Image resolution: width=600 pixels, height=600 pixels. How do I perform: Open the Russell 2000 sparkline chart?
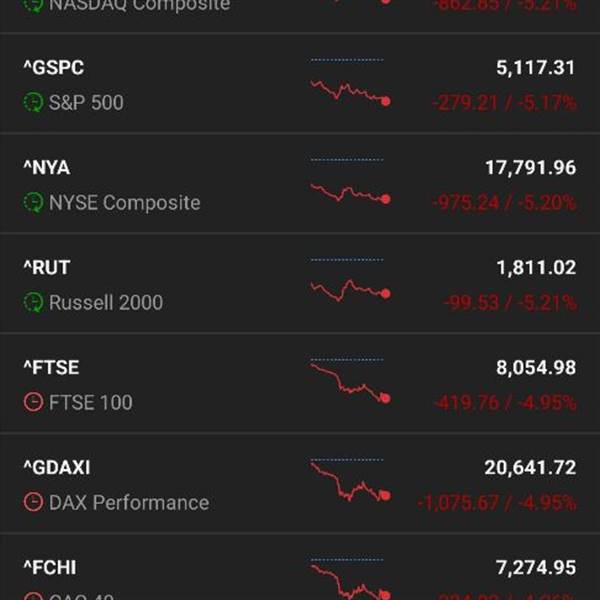pos(349,281)
